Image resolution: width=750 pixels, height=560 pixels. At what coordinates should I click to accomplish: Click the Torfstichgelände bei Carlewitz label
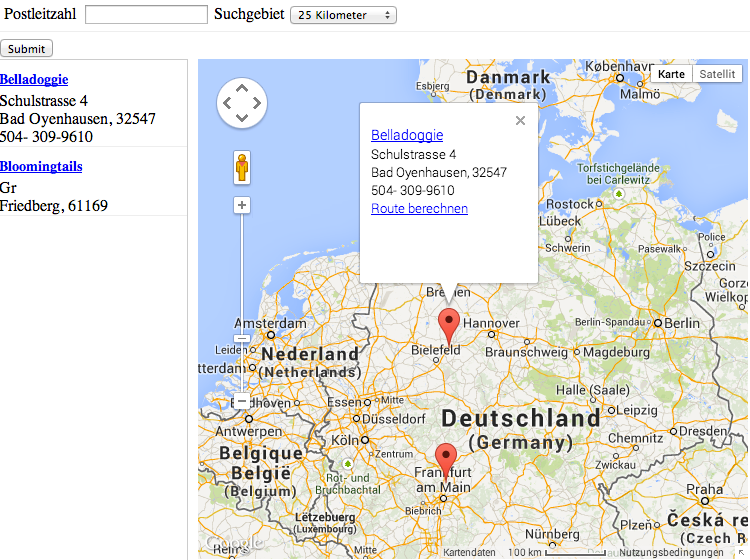pos(618,174)
